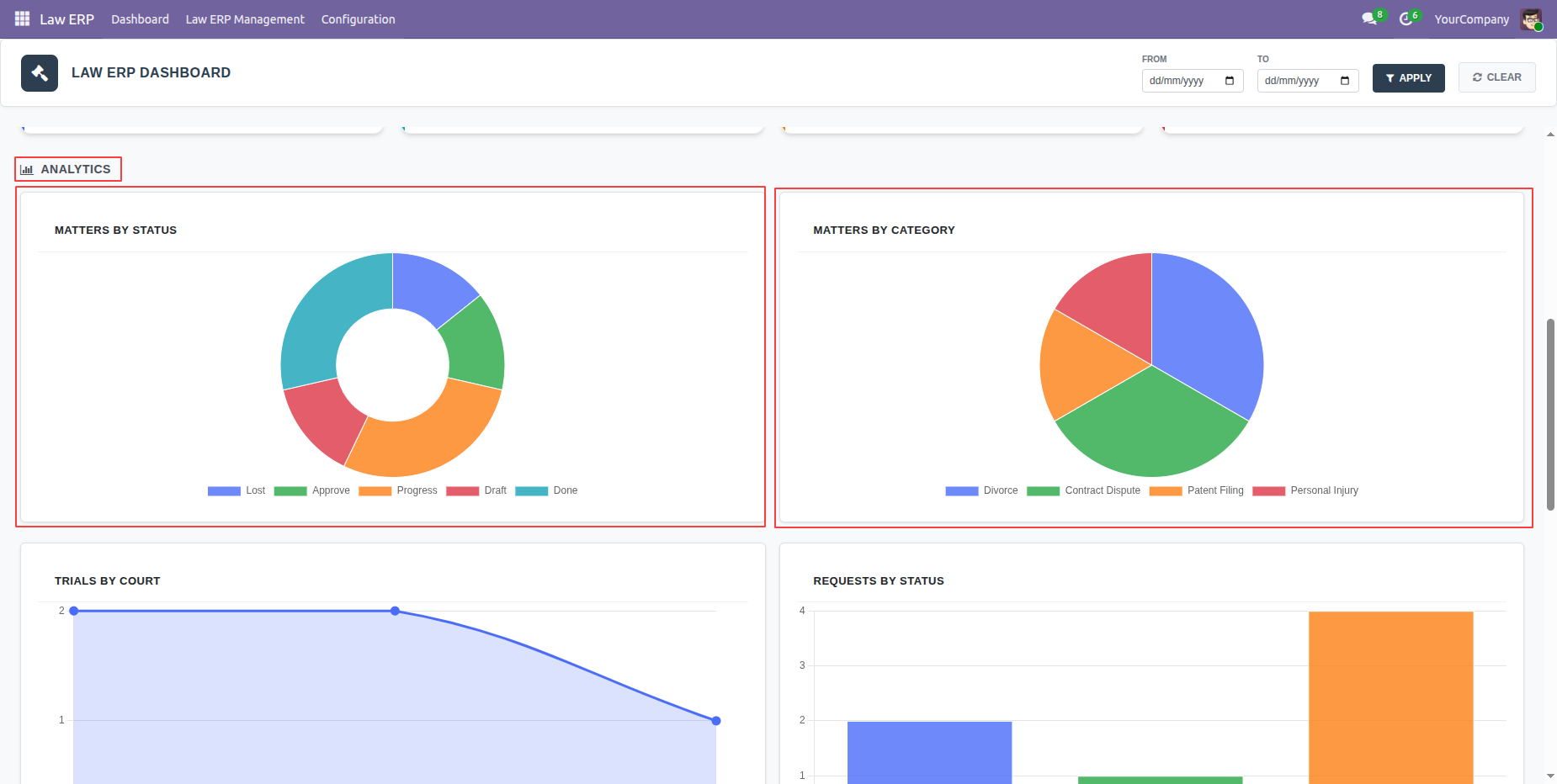The height and width of the screenshot is (784, 1557).
Task: Go to the Dashboard menu item
Action: (x=140, y=19)
